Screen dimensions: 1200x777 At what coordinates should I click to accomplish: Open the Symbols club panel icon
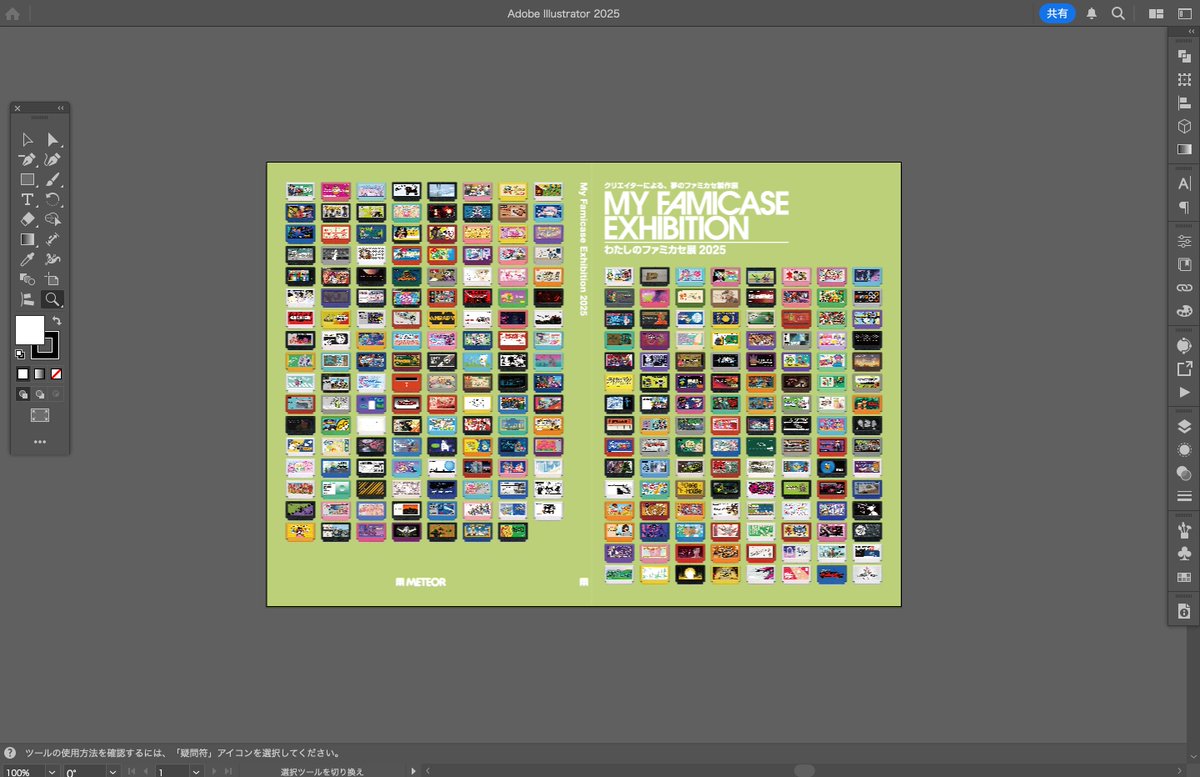pos(1184,553)
